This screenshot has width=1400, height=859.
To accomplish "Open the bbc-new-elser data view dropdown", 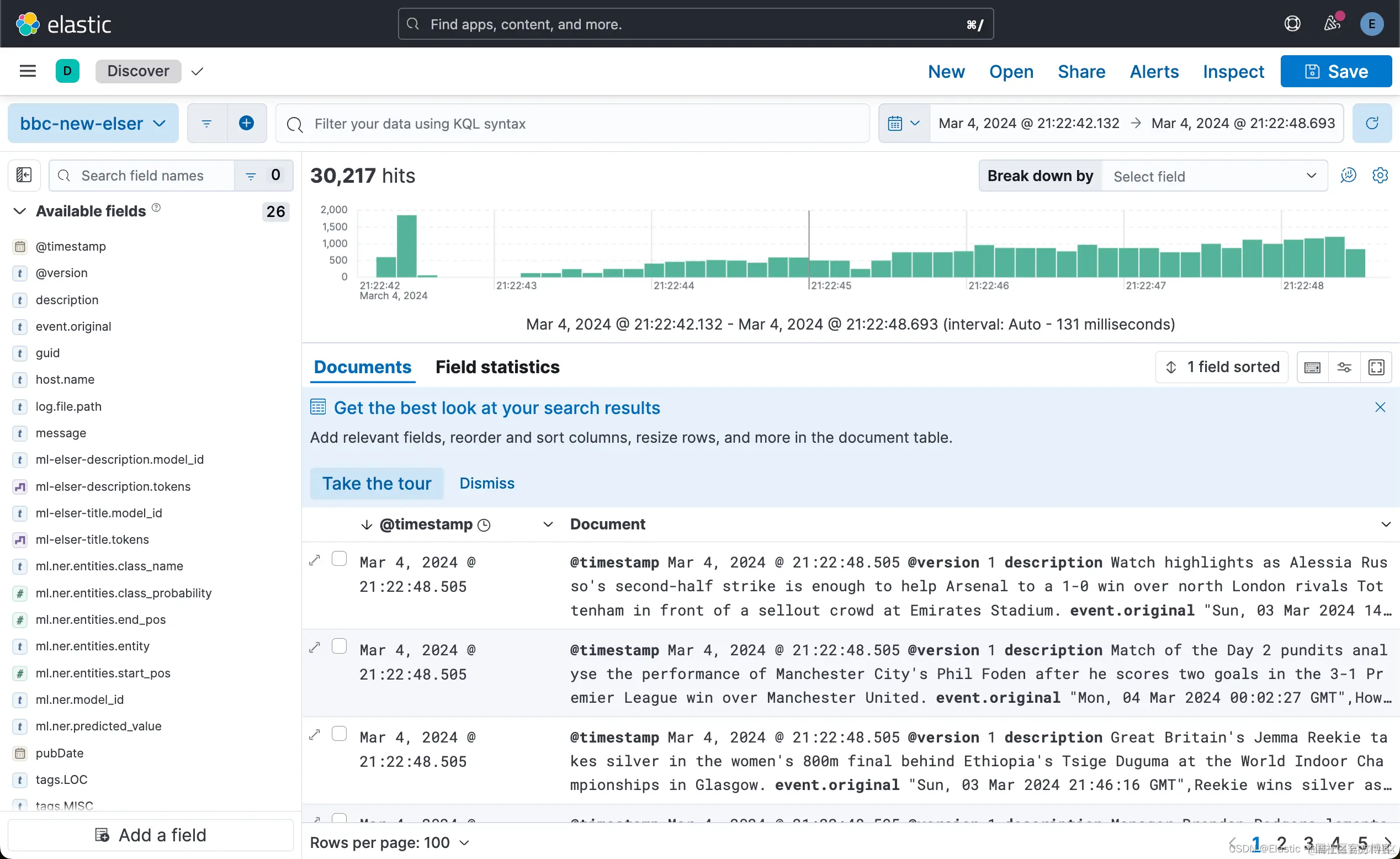I will tap(93, 123).
